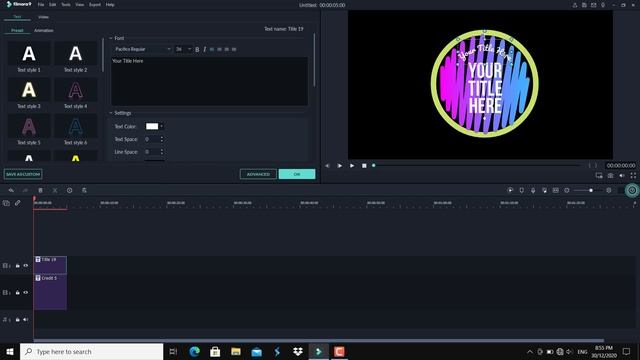Screen dimensions: 640x360
Task: Add a marker with the marker icon
Action: coord(522,190)
